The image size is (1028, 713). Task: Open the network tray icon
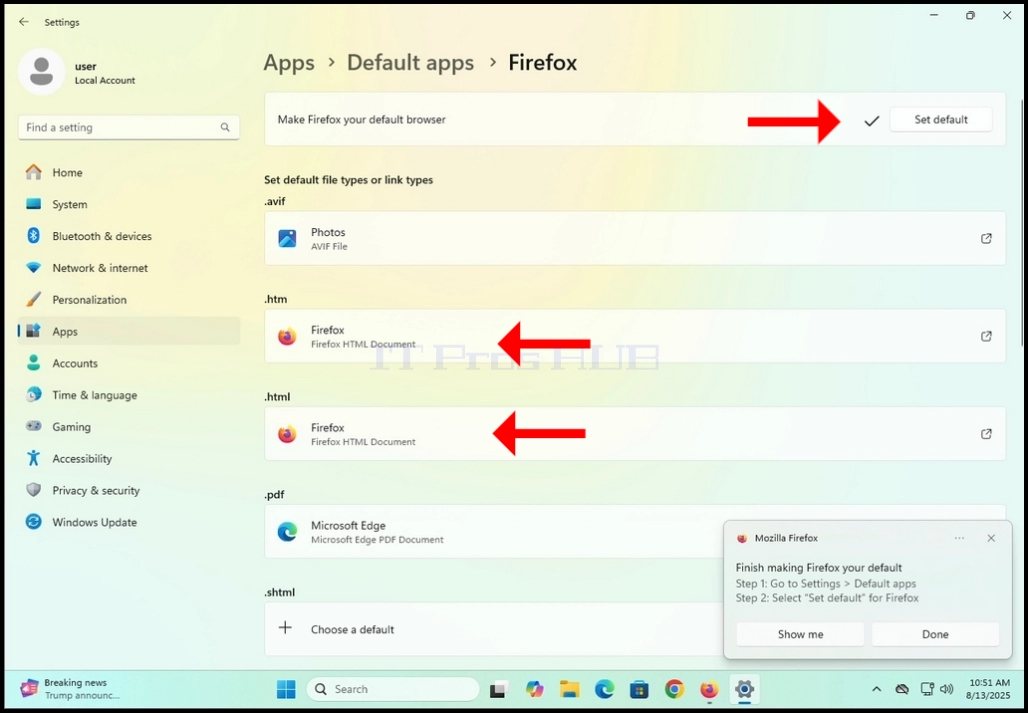(927, 689)
